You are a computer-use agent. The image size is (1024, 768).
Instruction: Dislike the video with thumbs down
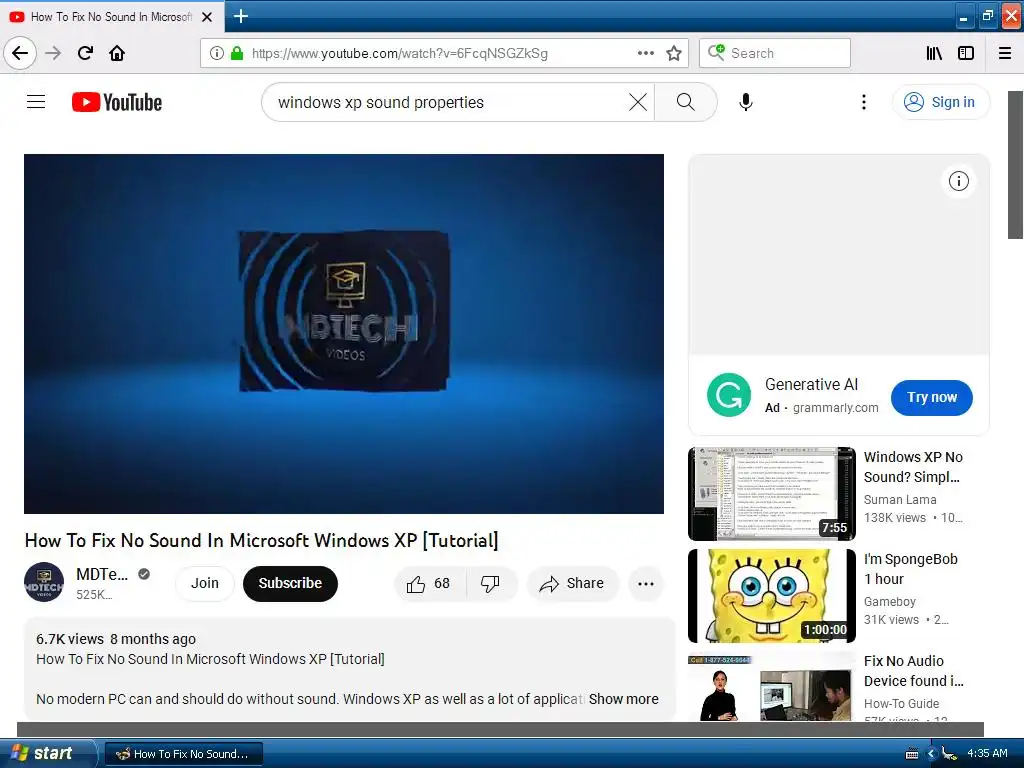pos(490,584)
